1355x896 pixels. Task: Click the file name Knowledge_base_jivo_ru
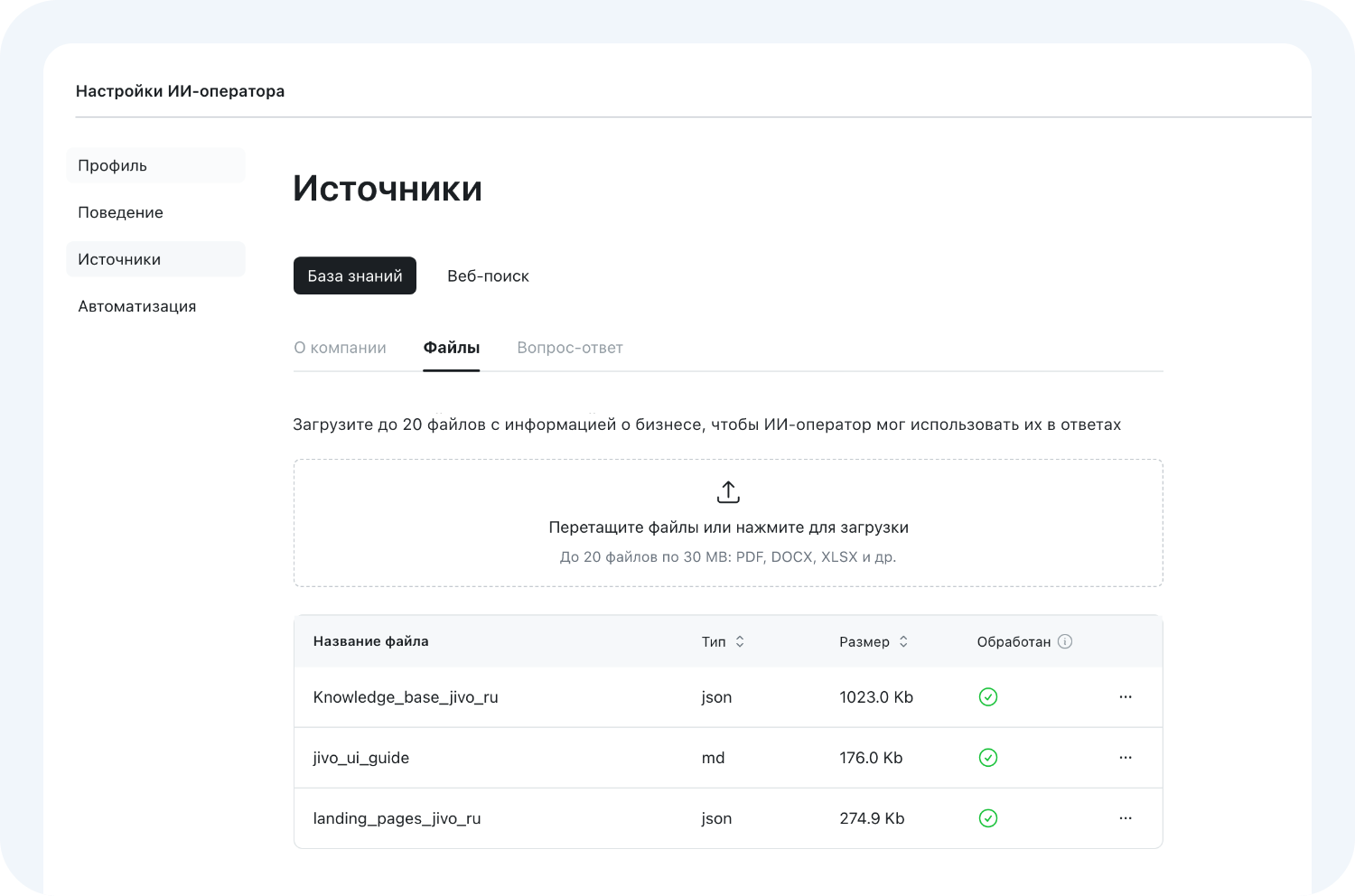(406, 697)
